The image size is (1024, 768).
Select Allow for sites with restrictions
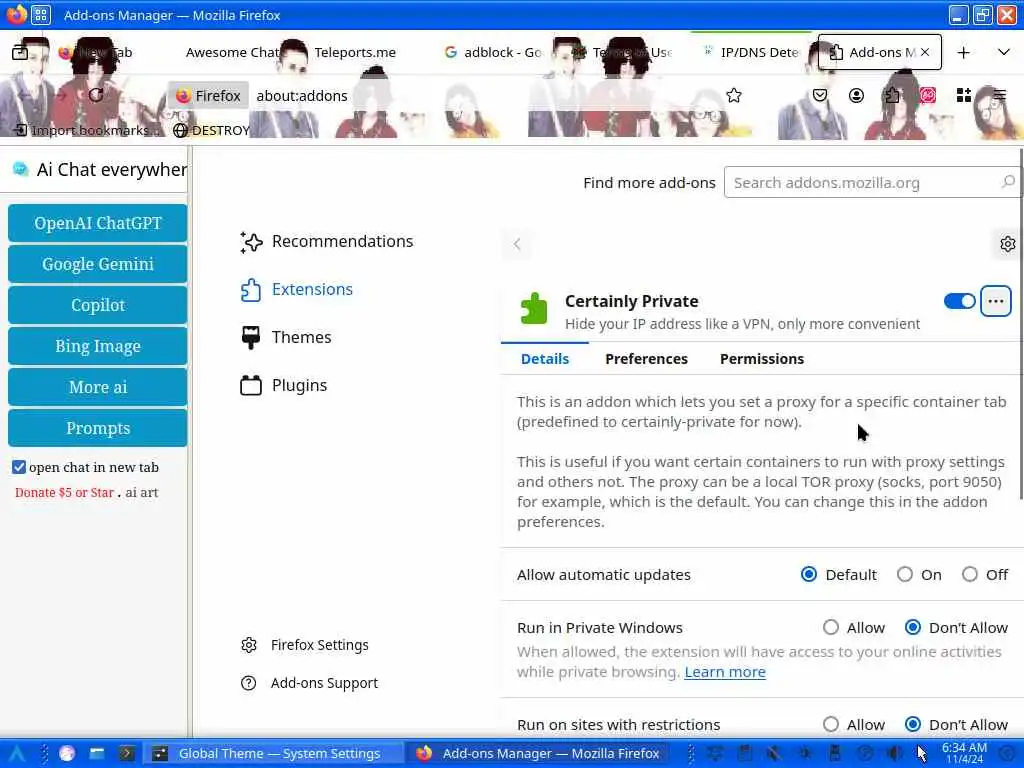click(x=831, y=724)
